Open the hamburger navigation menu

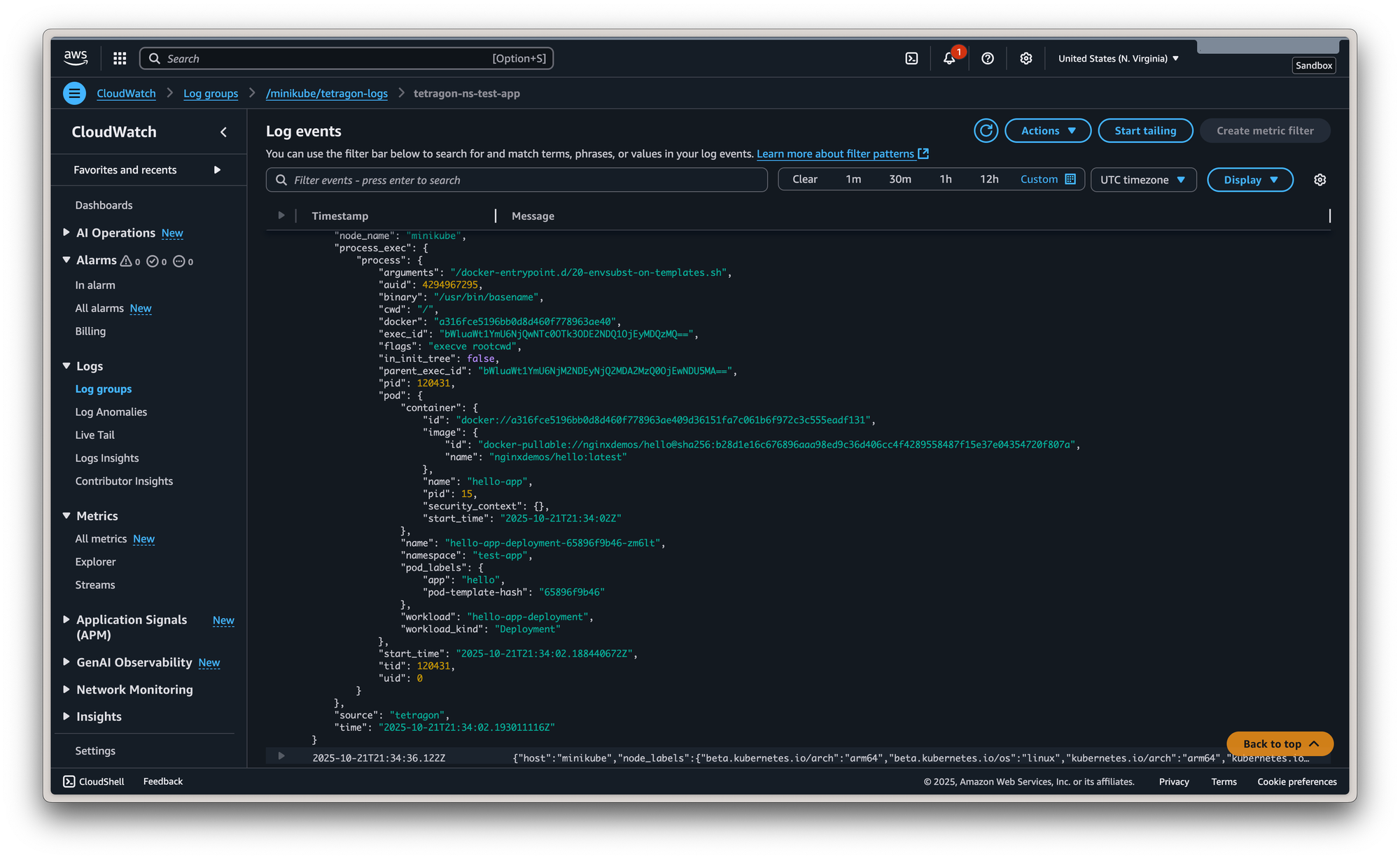coord(73,92)
